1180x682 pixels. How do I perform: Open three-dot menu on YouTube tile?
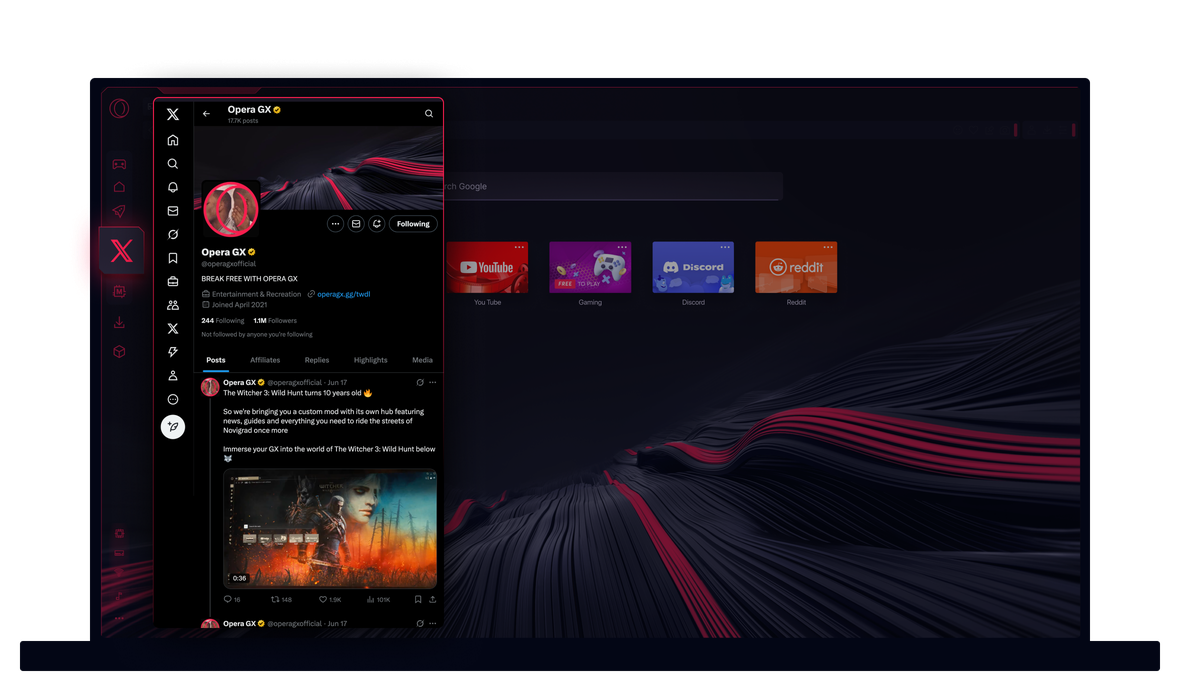point(519,247)
